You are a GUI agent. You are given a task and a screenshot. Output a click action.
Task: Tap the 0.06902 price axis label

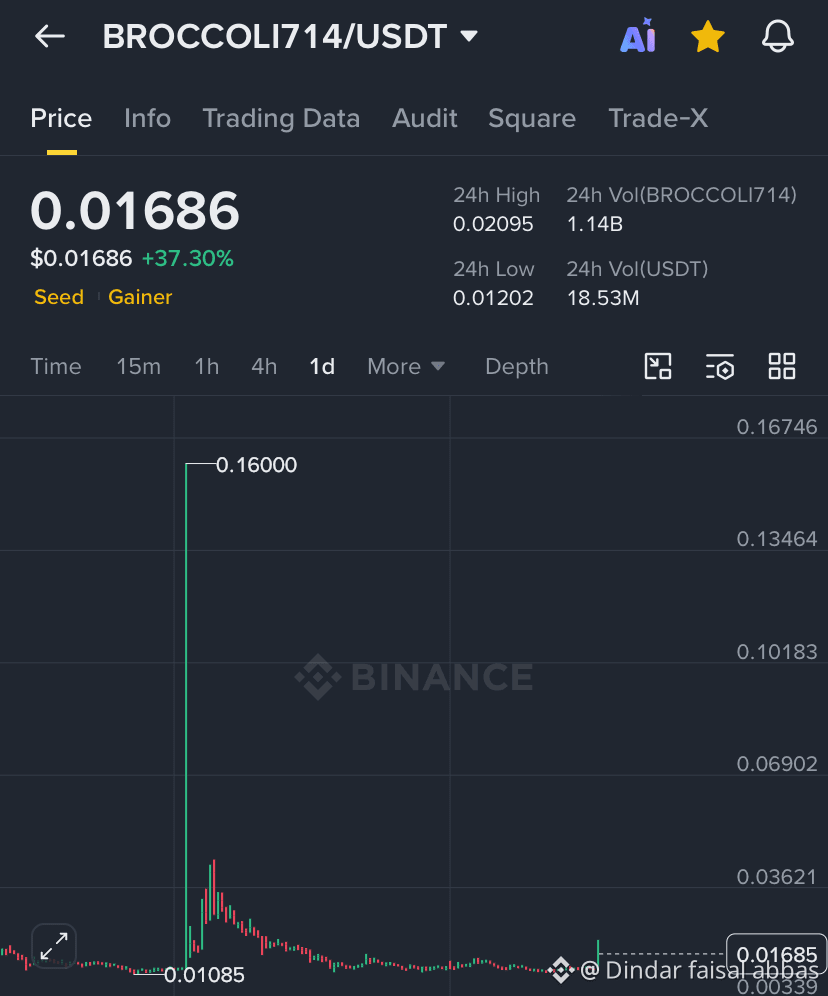point(777,764)
